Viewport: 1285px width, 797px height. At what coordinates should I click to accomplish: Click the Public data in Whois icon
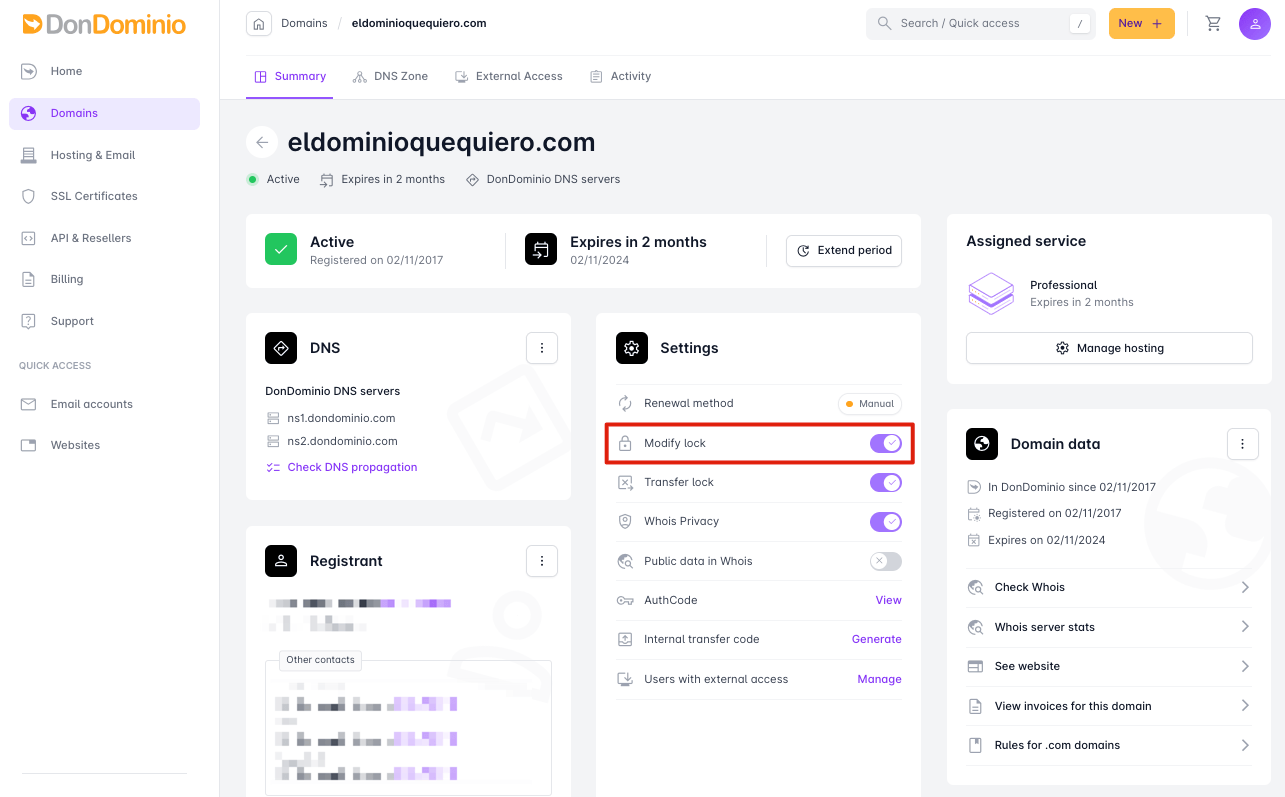625,561
